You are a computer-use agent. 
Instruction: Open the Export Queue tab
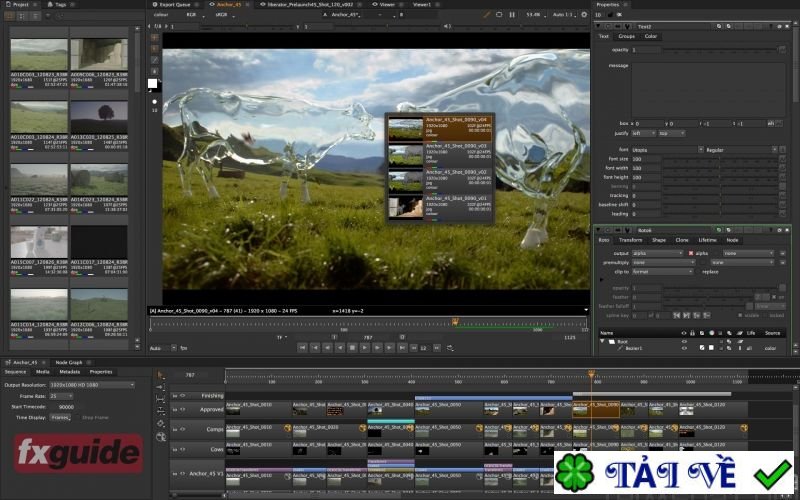174,4
